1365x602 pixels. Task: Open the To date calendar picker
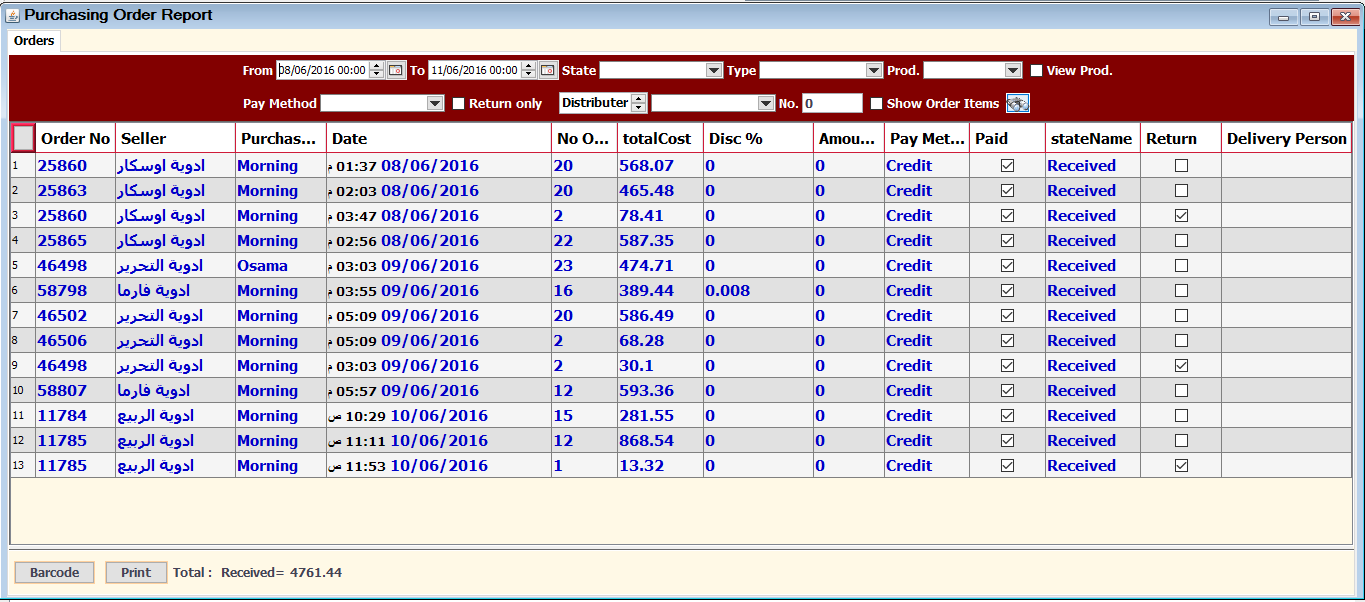click(548, 70)
